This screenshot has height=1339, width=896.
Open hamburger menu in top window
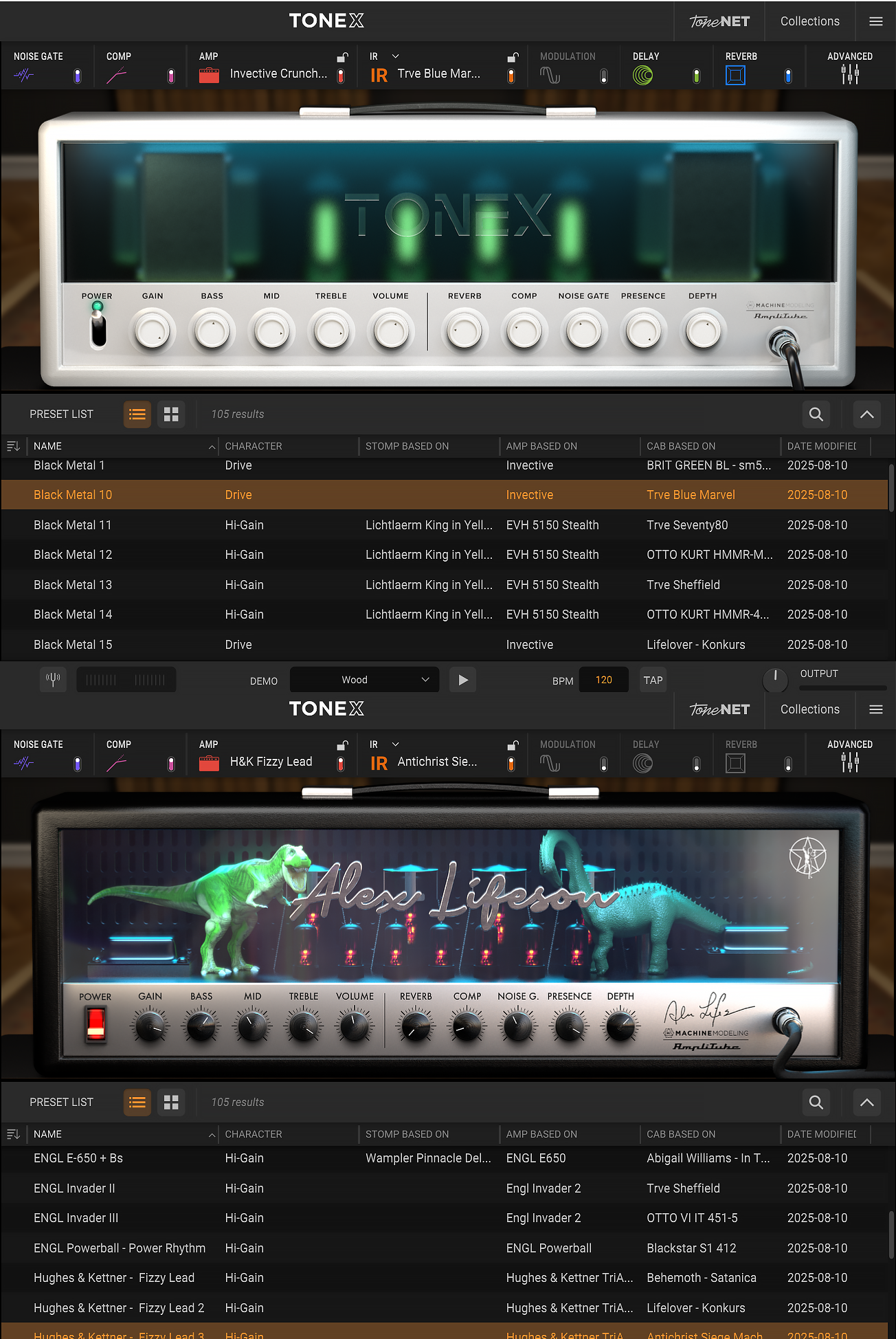[x=876, y=21]
